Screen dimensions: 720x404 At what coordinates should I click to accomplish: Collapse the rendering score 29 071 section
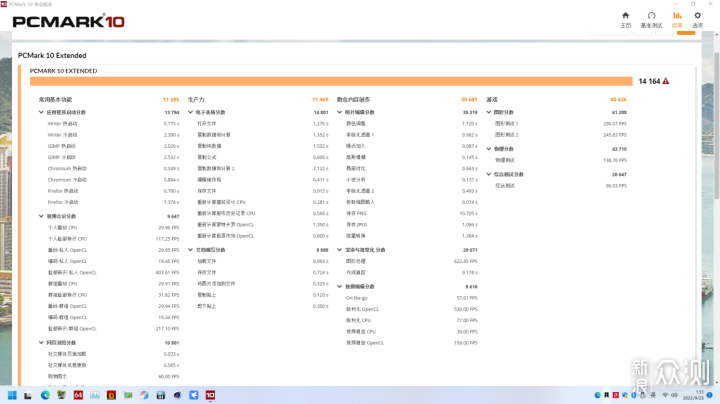pos(339,250)
